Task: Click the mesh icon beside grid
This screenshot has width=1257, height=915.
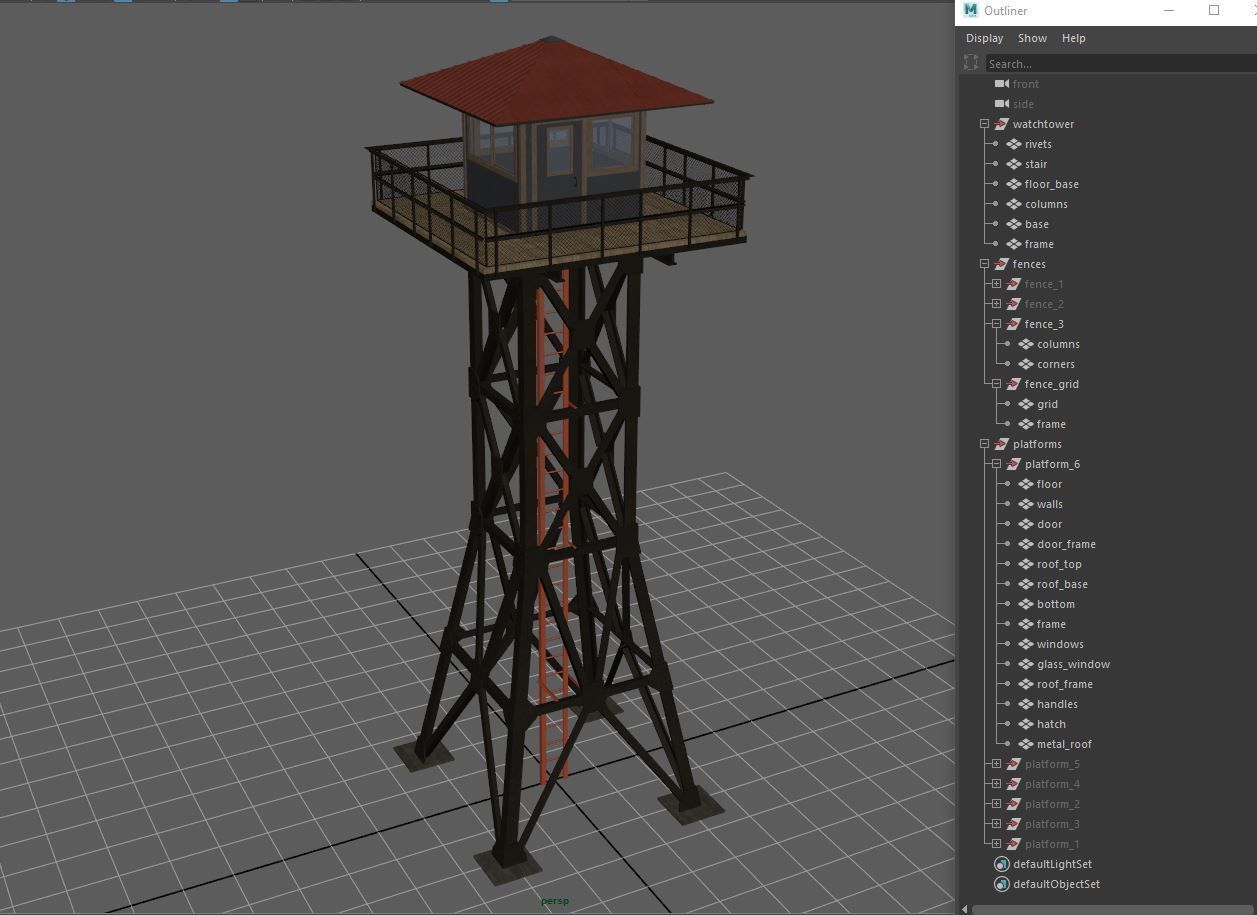Action: tap(1026, 404)
